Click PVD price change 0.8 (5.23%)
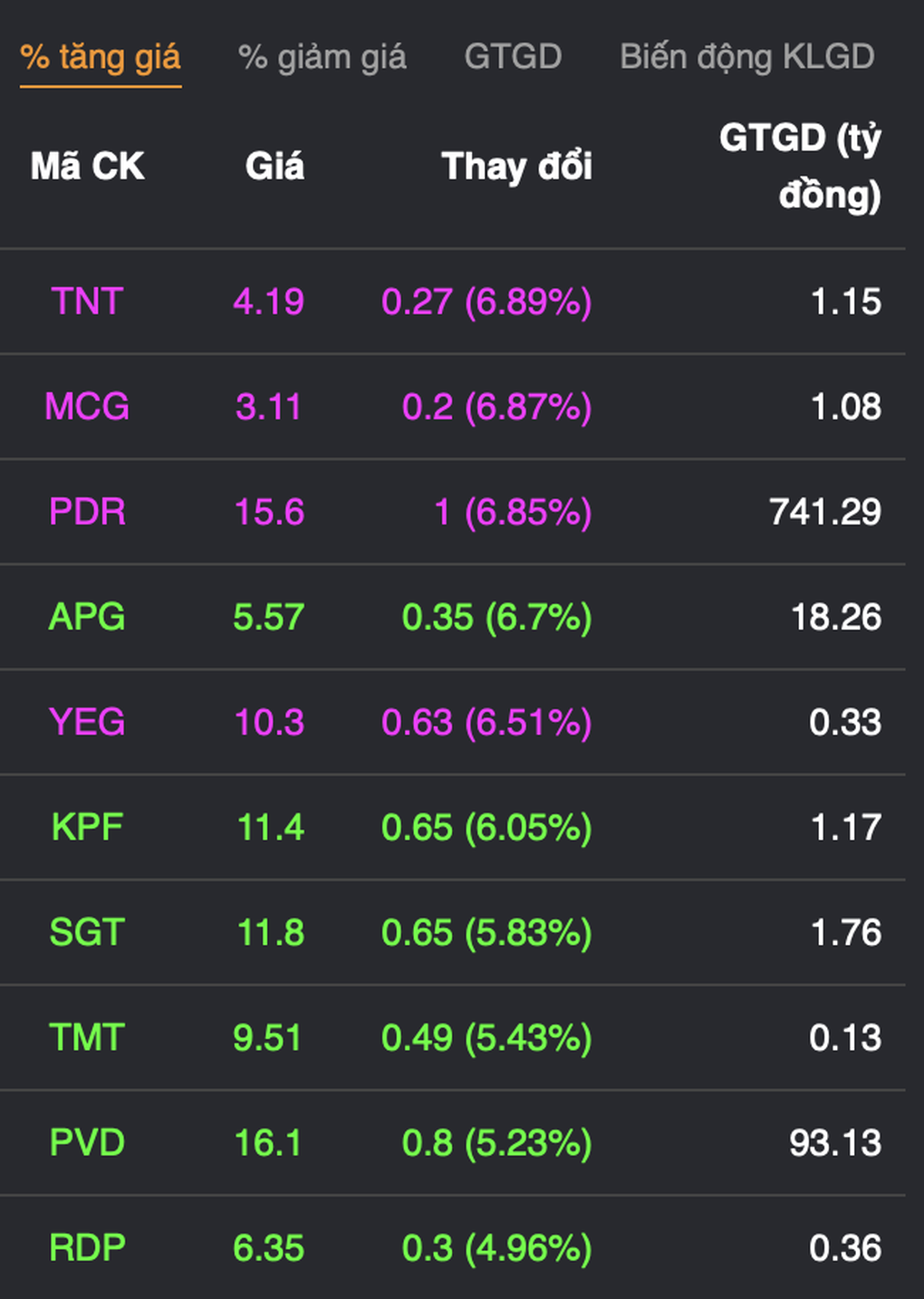 [x=496, y=1142]
